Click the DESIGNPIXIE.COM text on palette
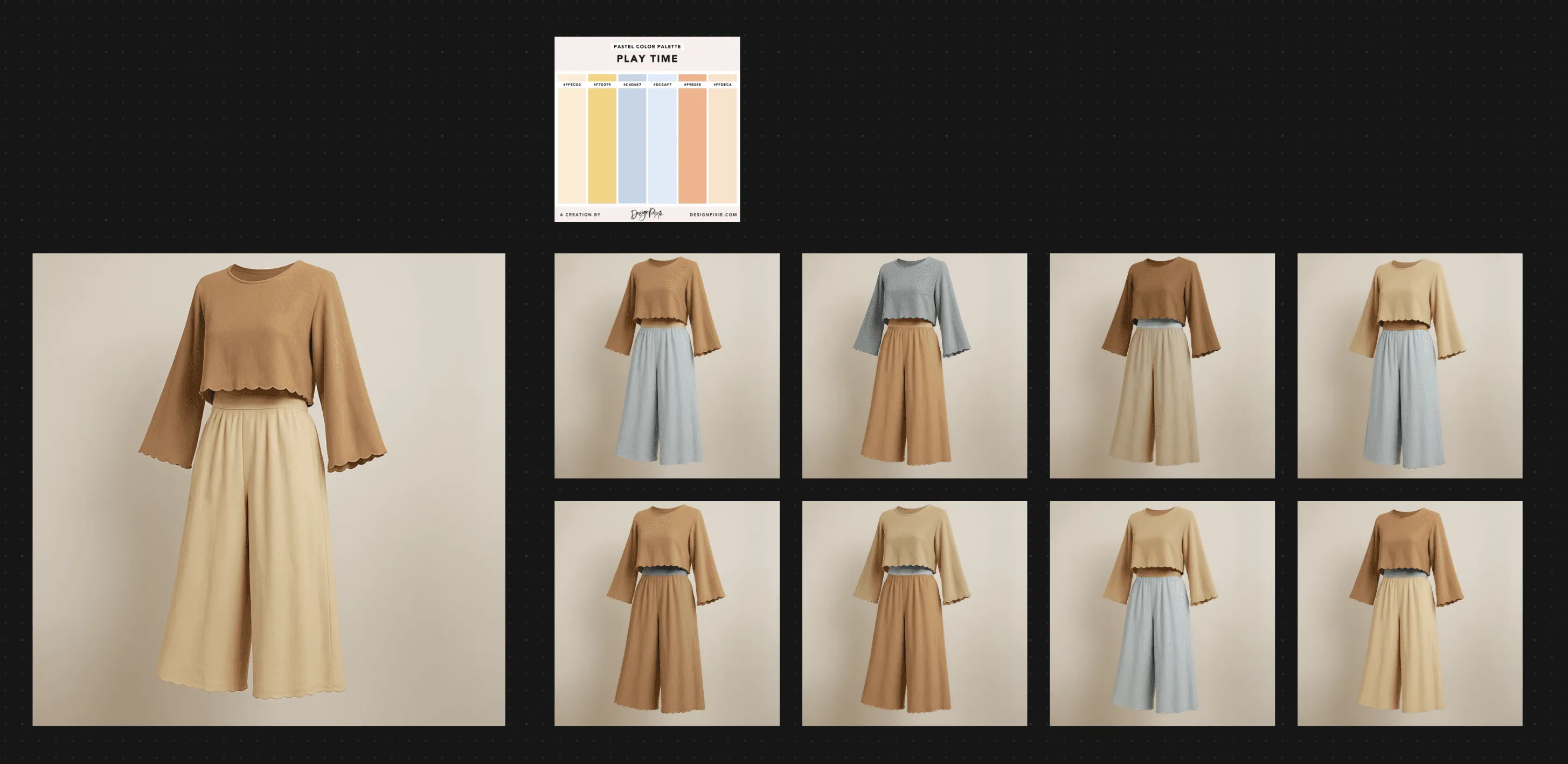1568x764 pixels. pyautogui.click(x=713, y=214)
